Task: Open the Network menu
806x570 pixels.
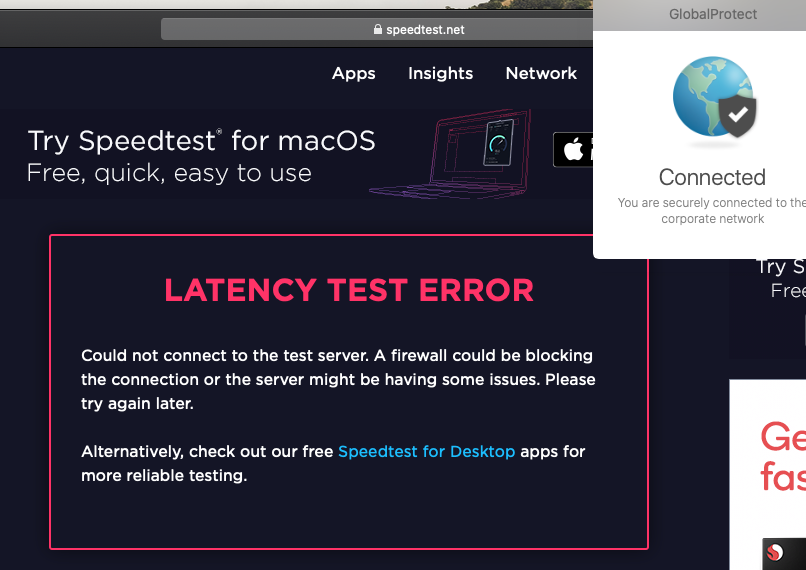Action: [x=541, y=73]
